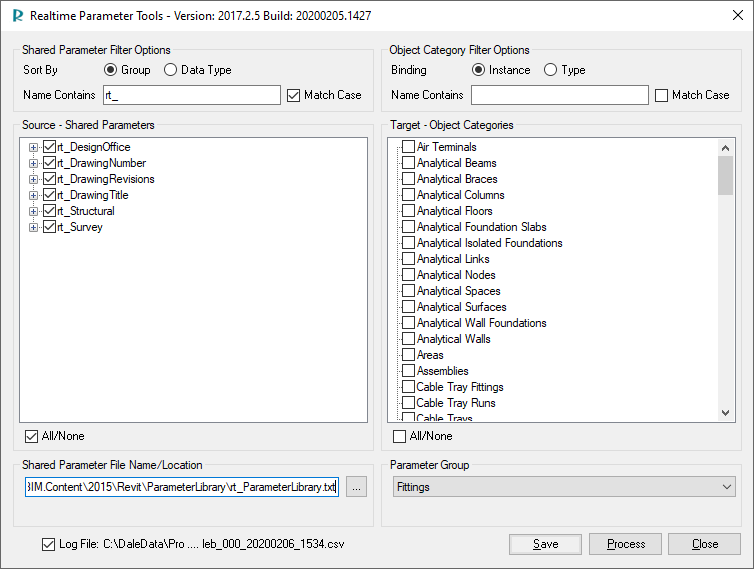
Task: Check the Analytical Links category
Action: pos(408,259)
